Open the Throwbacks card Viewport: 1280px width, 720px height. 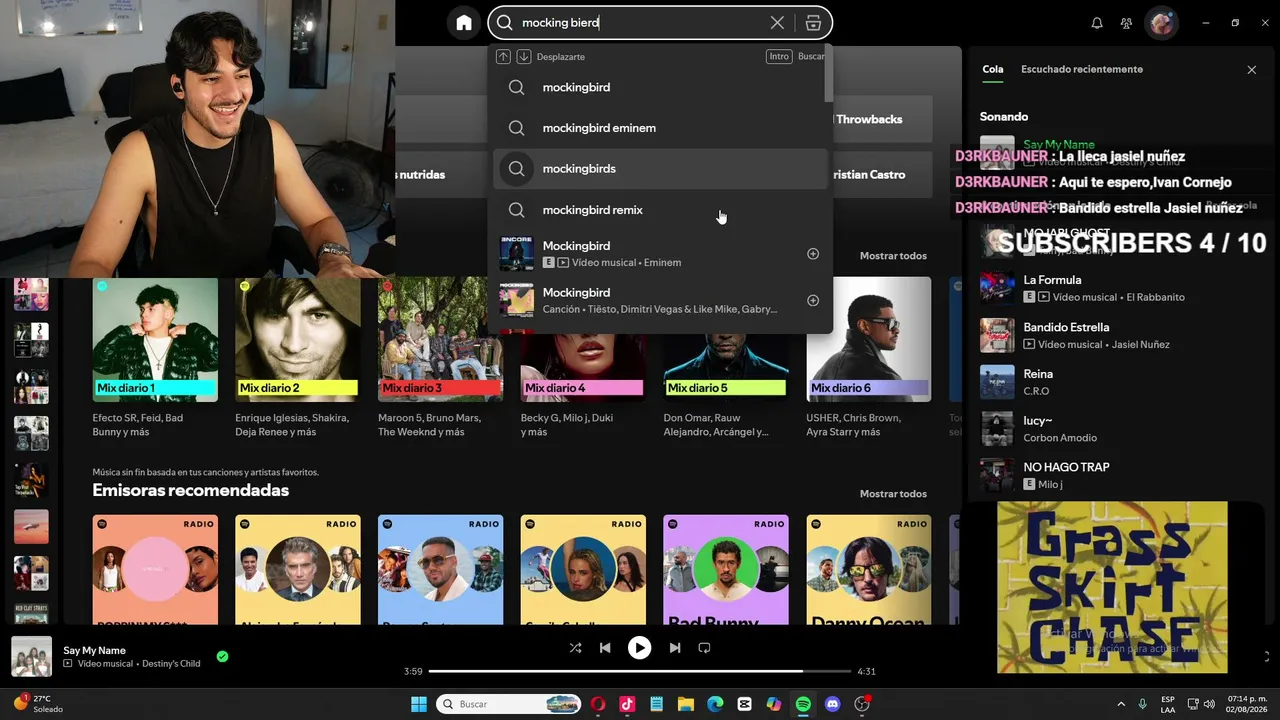click(x=883, y=119)
